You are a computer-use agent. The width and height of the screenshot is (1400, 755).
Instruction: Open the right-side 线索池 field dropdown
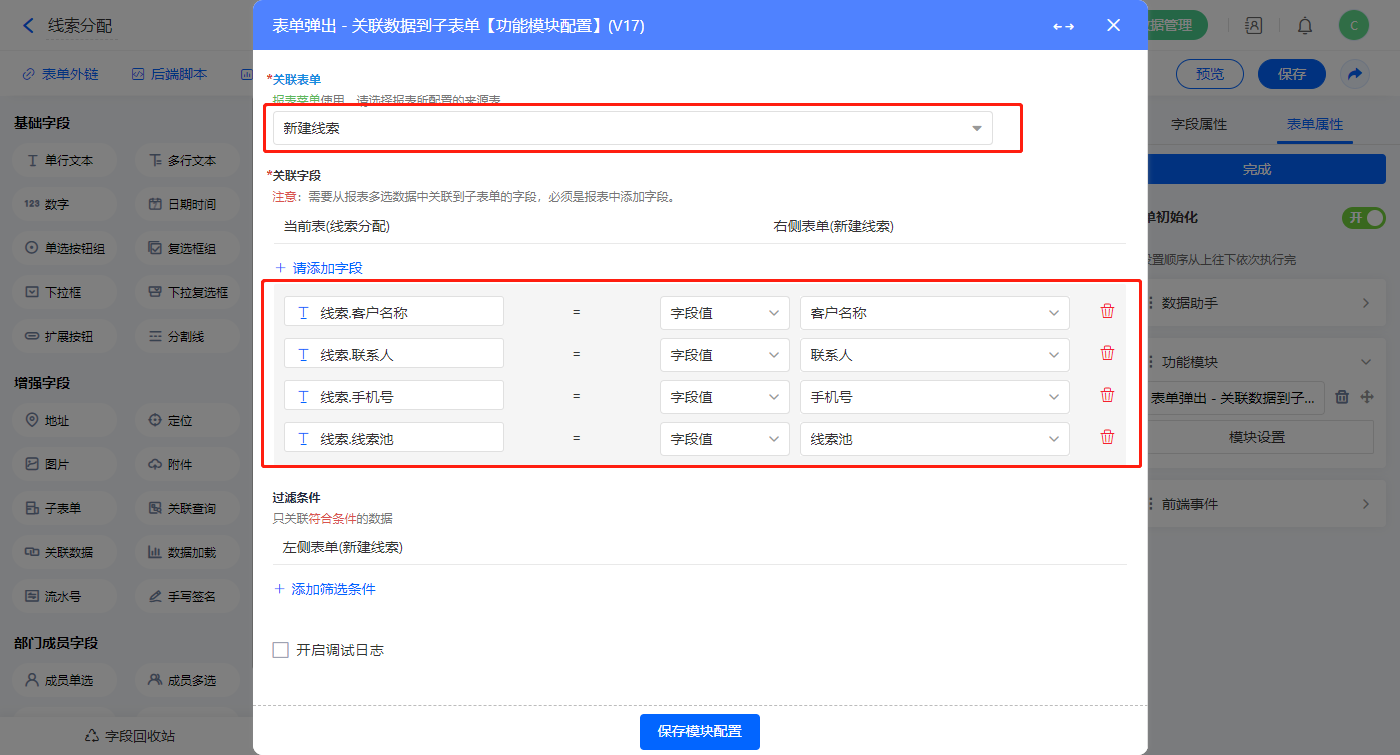pos(934,439)
